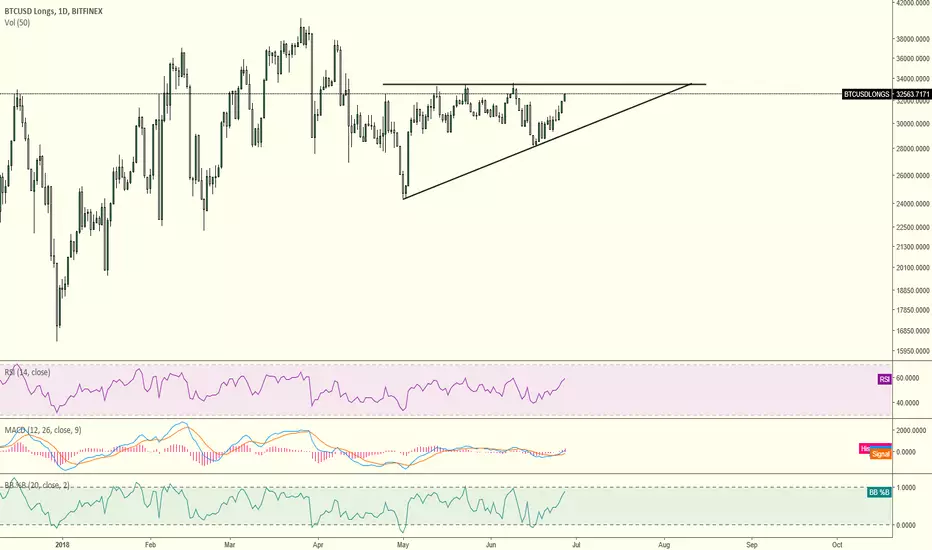This screenshot has height=550, width=932.
Task: Click the 40.0000 RSI axis label
Action: pyautogui.click(x=907, y=403)
